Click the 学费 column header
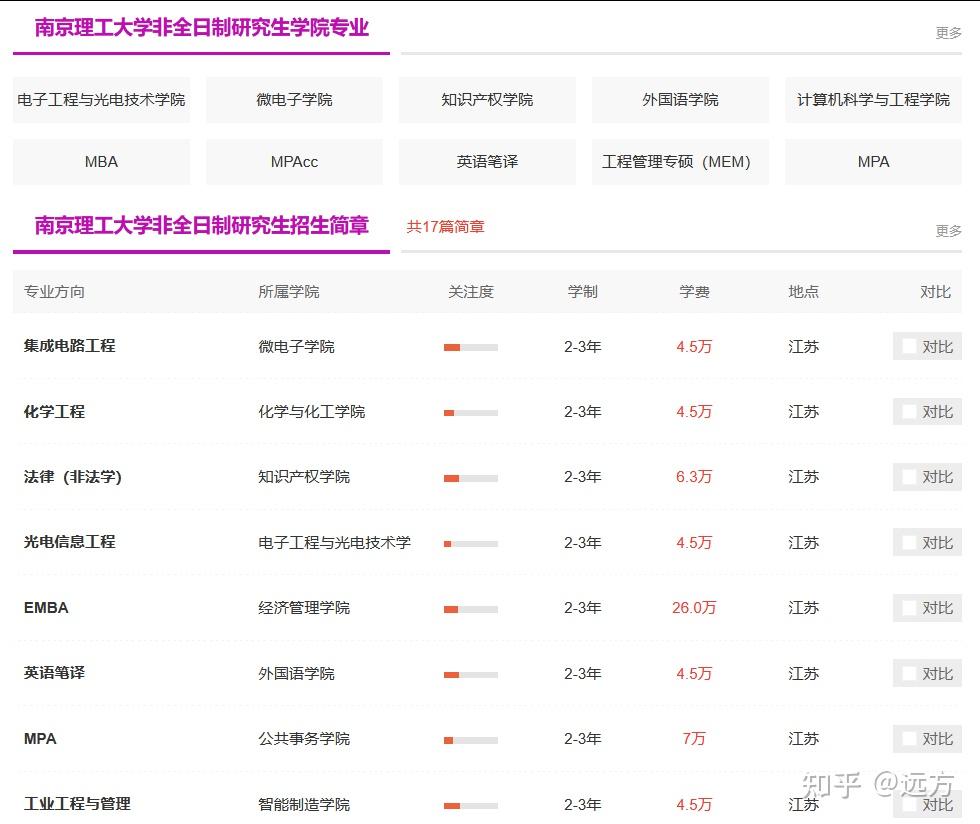Viewport: 980px width, 824px height. [694, 292]
